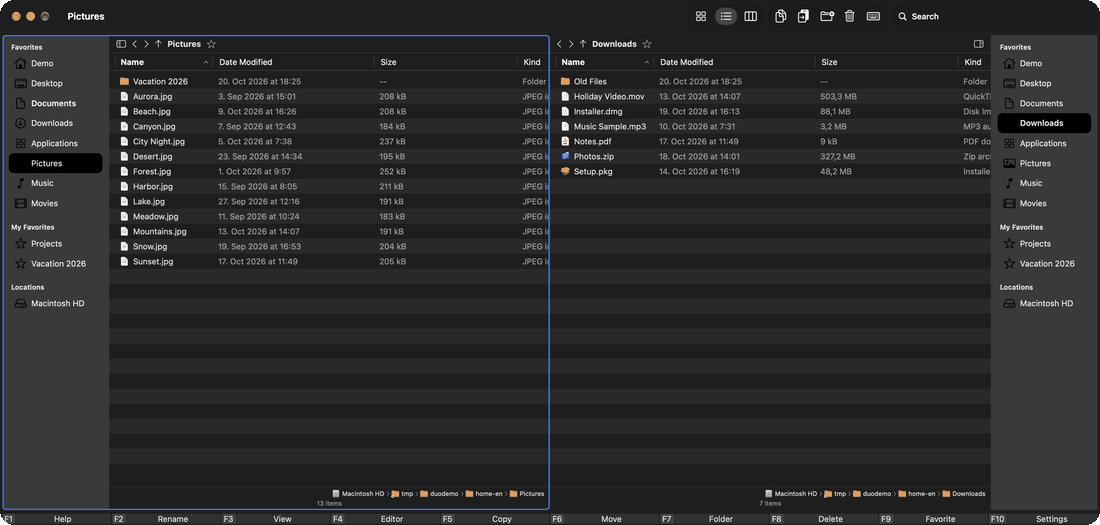Go to parent folder of Pictures

[x=159, y=44]
